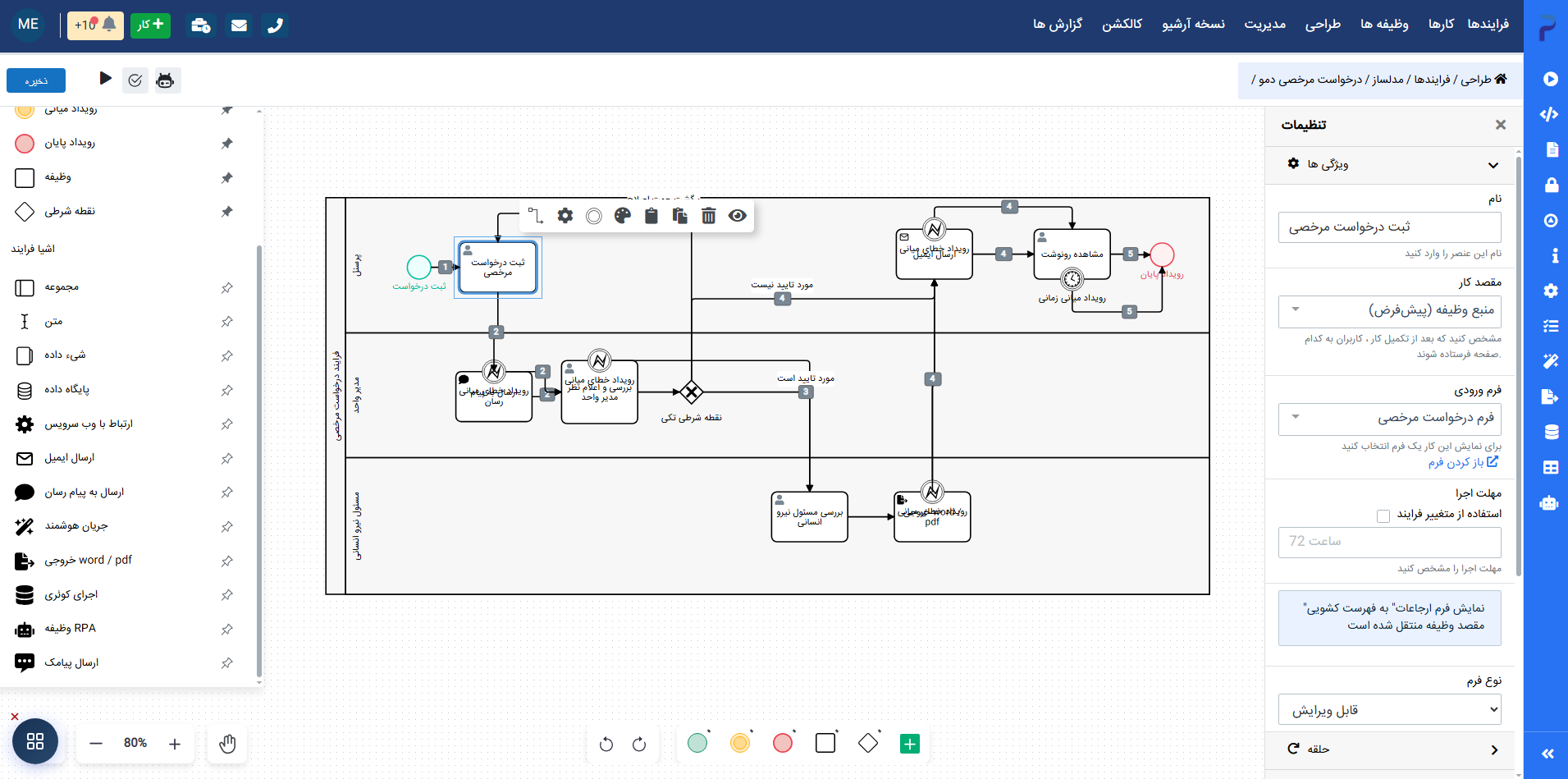Pick the green start event swatch in bottom toolbar
The height and width of the screenshot is (779, 1568).
(697, 743)
